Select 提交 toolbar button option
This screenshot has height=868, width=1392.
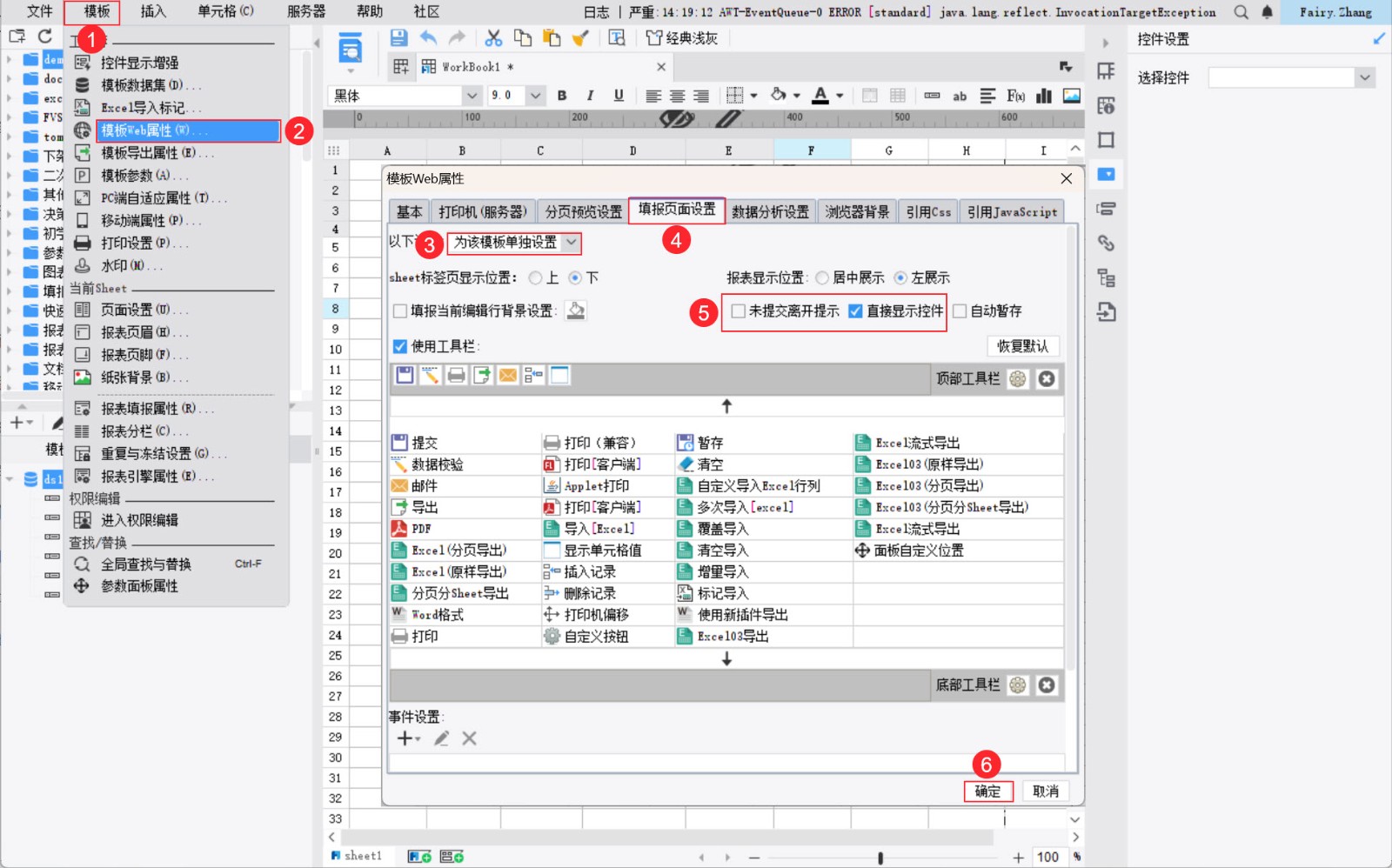pos(415,443)
